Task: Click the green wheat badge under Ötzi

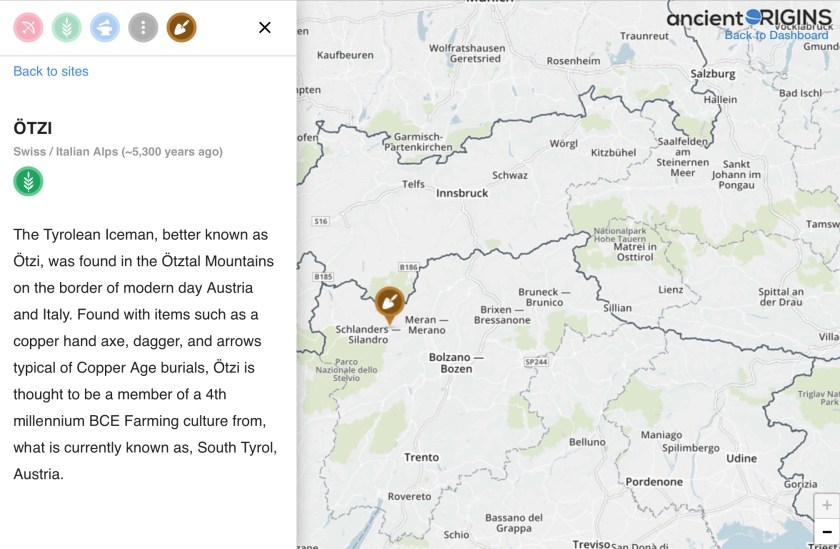Action: [28, 182]
